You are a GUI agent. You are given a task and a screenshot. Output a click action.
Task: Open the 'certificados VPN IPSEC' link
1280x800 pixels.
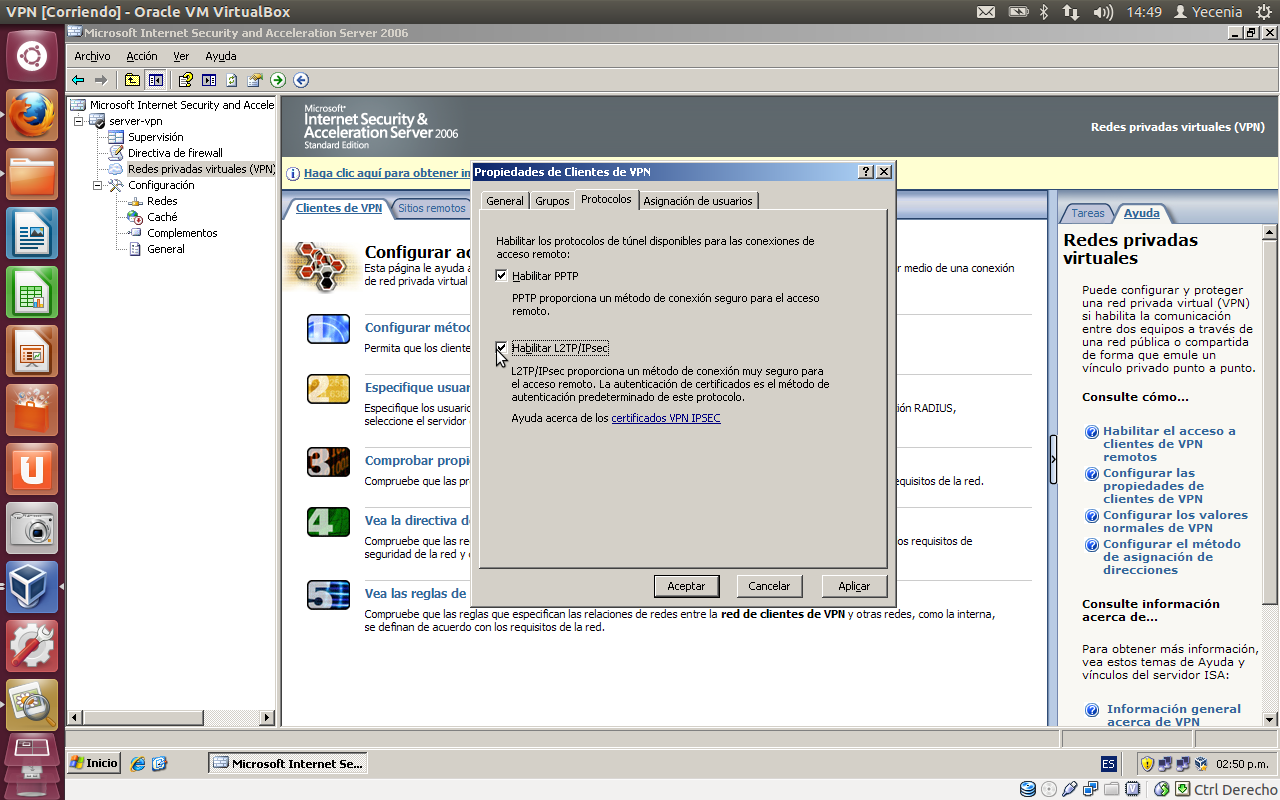pos(666,418)
